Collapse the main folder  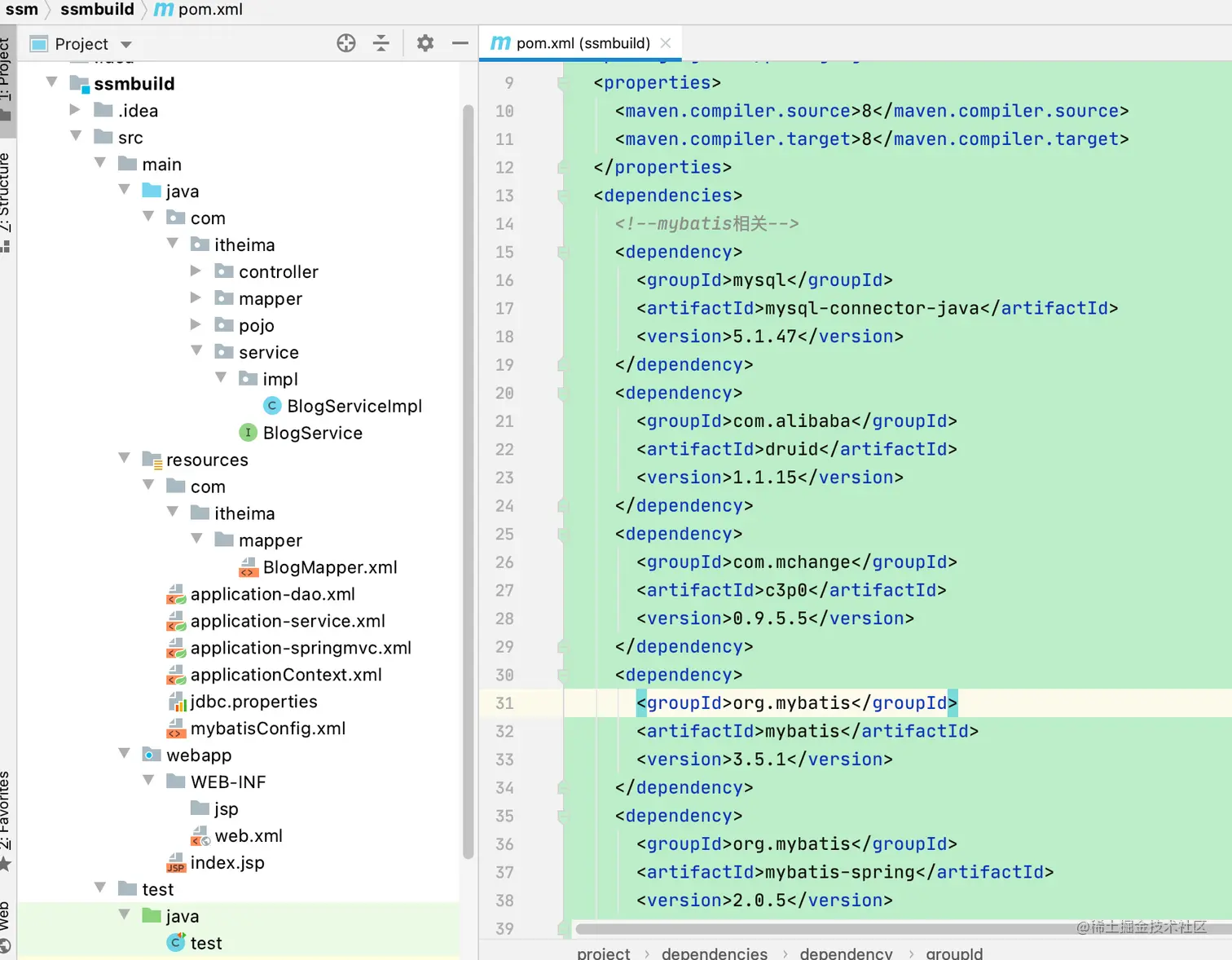point(100,163)
